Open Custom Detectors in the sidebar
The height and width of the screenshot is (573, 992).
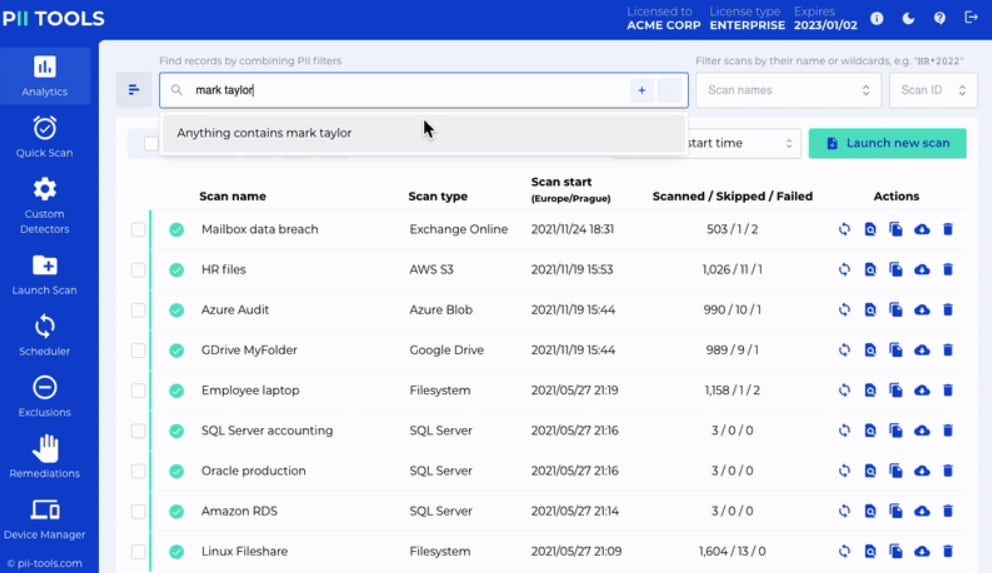[x=44, y=206]
